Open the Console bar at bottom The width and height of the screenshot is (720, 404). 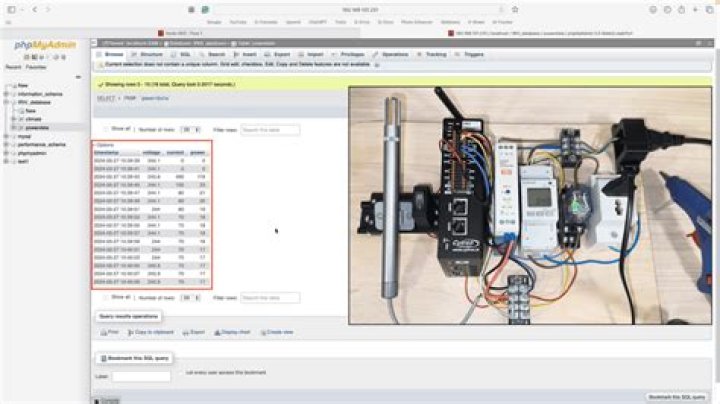tap(106, 401)
